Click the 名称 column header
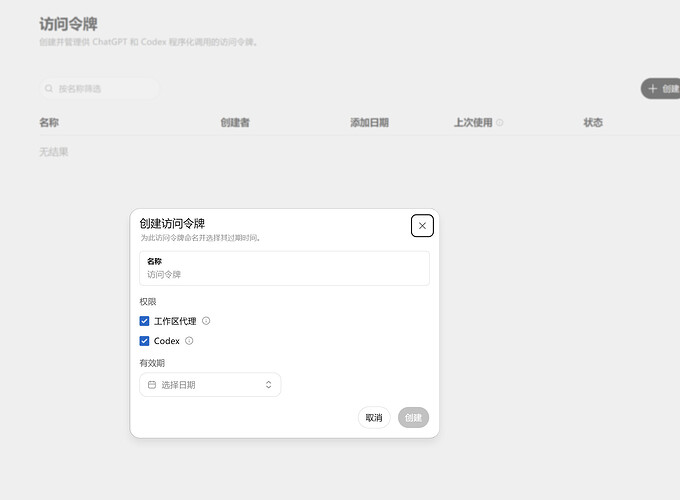 tap(49, 123)
